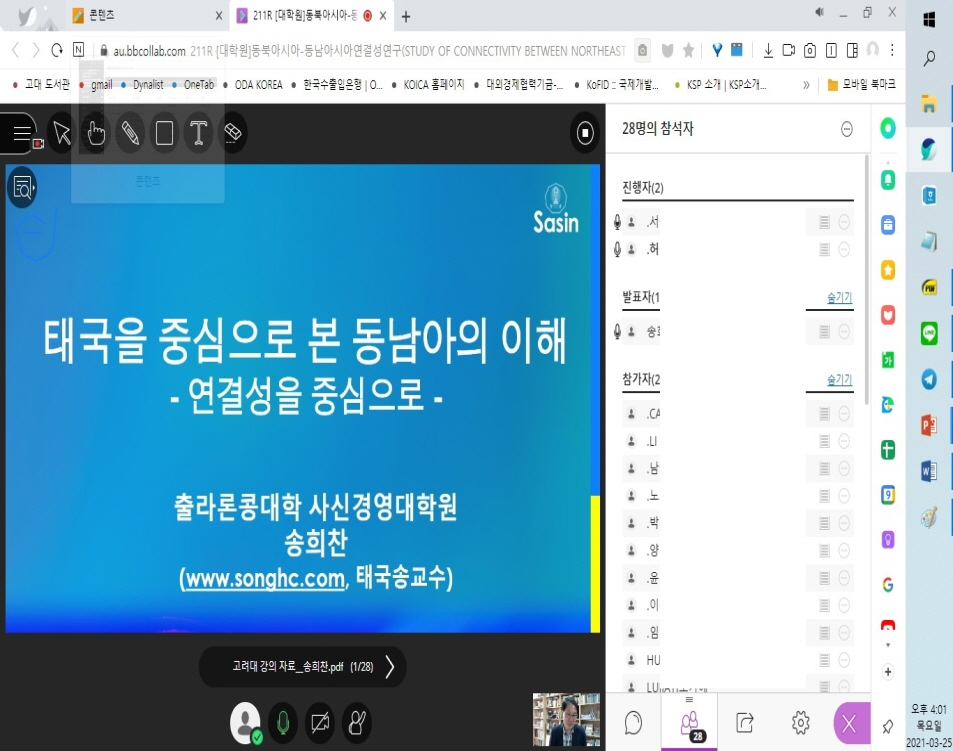Choose the pencil drawing tool

pyautogui.click(x=130, y=133)
